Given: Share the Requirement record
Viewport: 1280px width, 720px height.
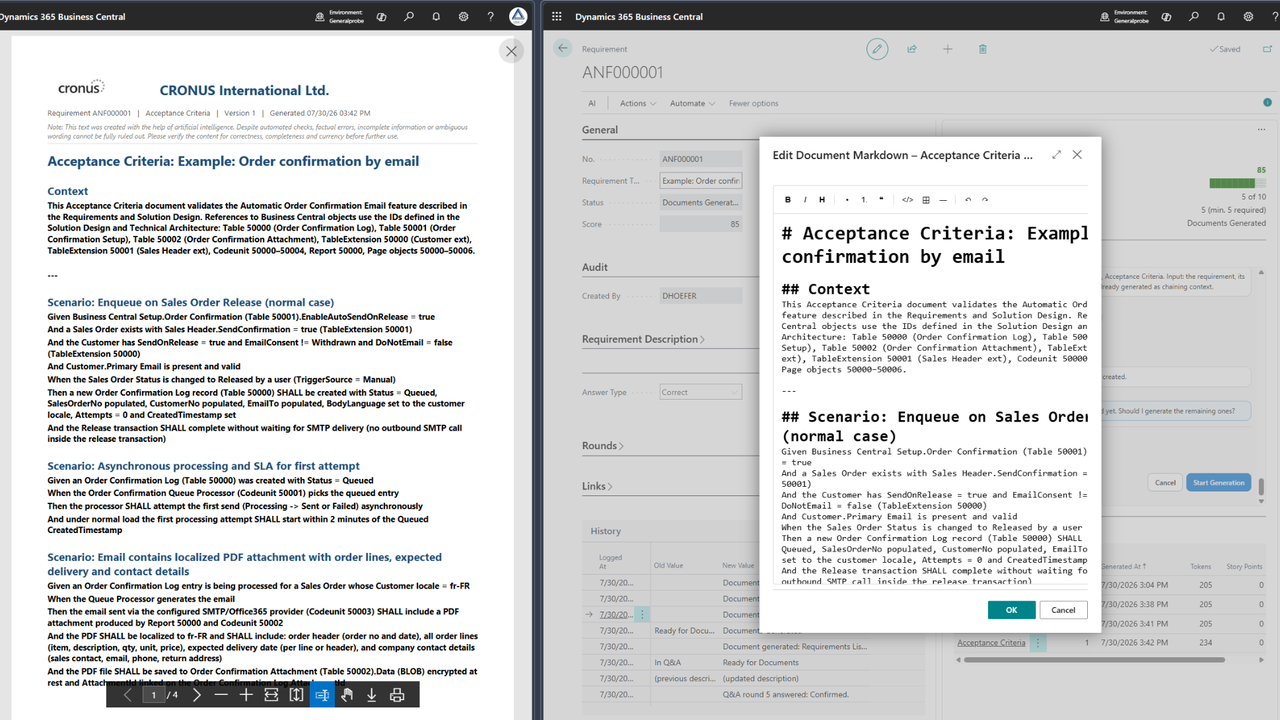Looking at the screenshot, I should 912,49.
